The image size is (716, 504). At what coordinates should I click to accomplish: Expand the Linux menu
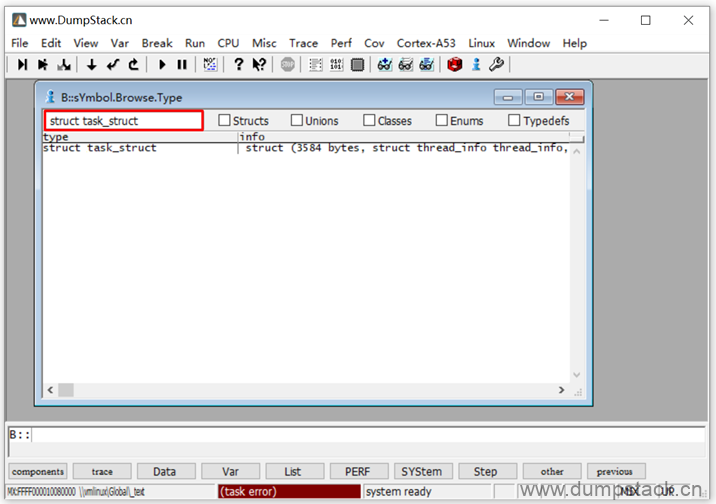coord(481,43)
